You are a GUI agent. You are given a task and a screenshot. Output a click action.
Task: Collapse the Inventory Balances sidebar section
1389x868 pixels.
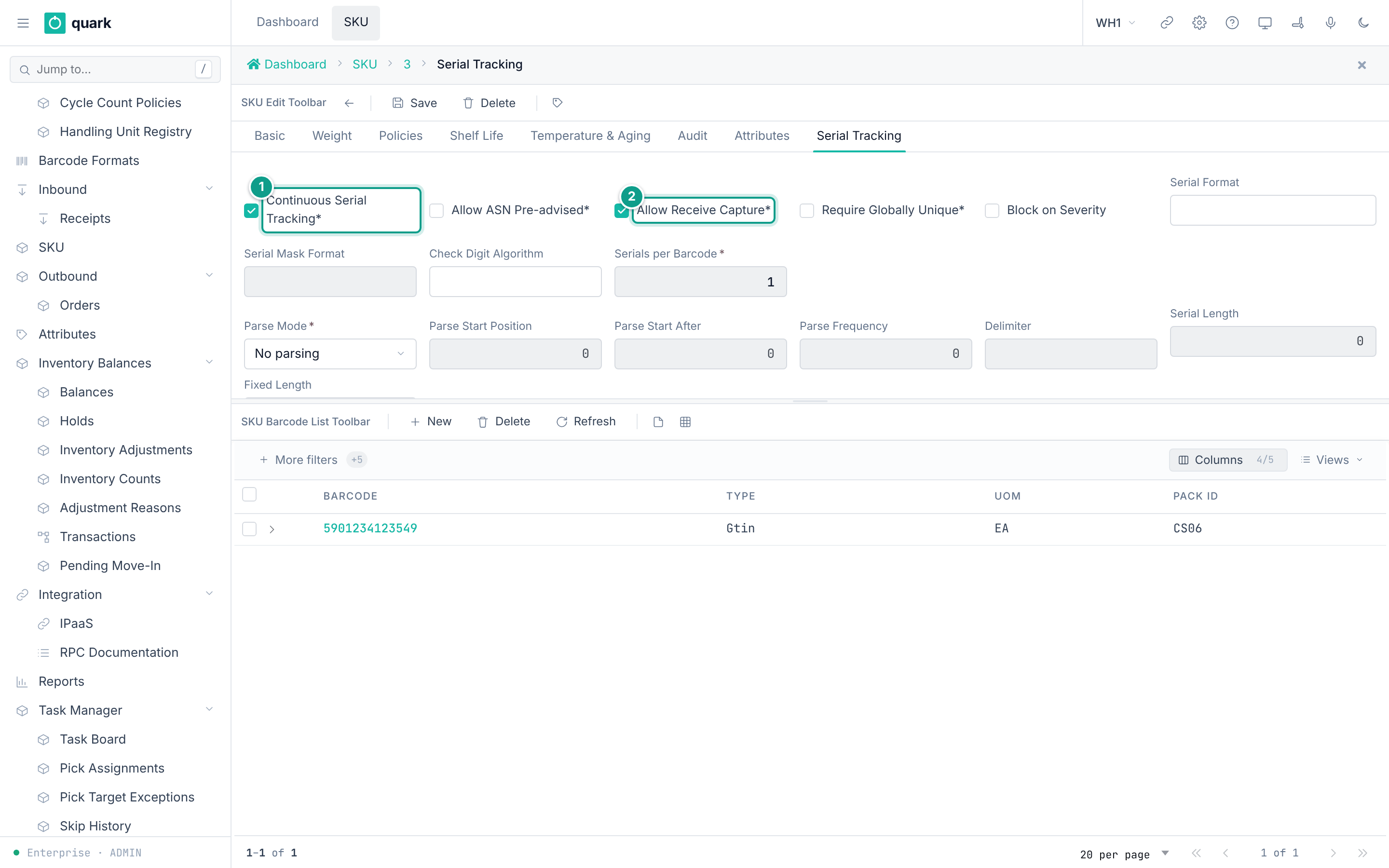[209, 363]
